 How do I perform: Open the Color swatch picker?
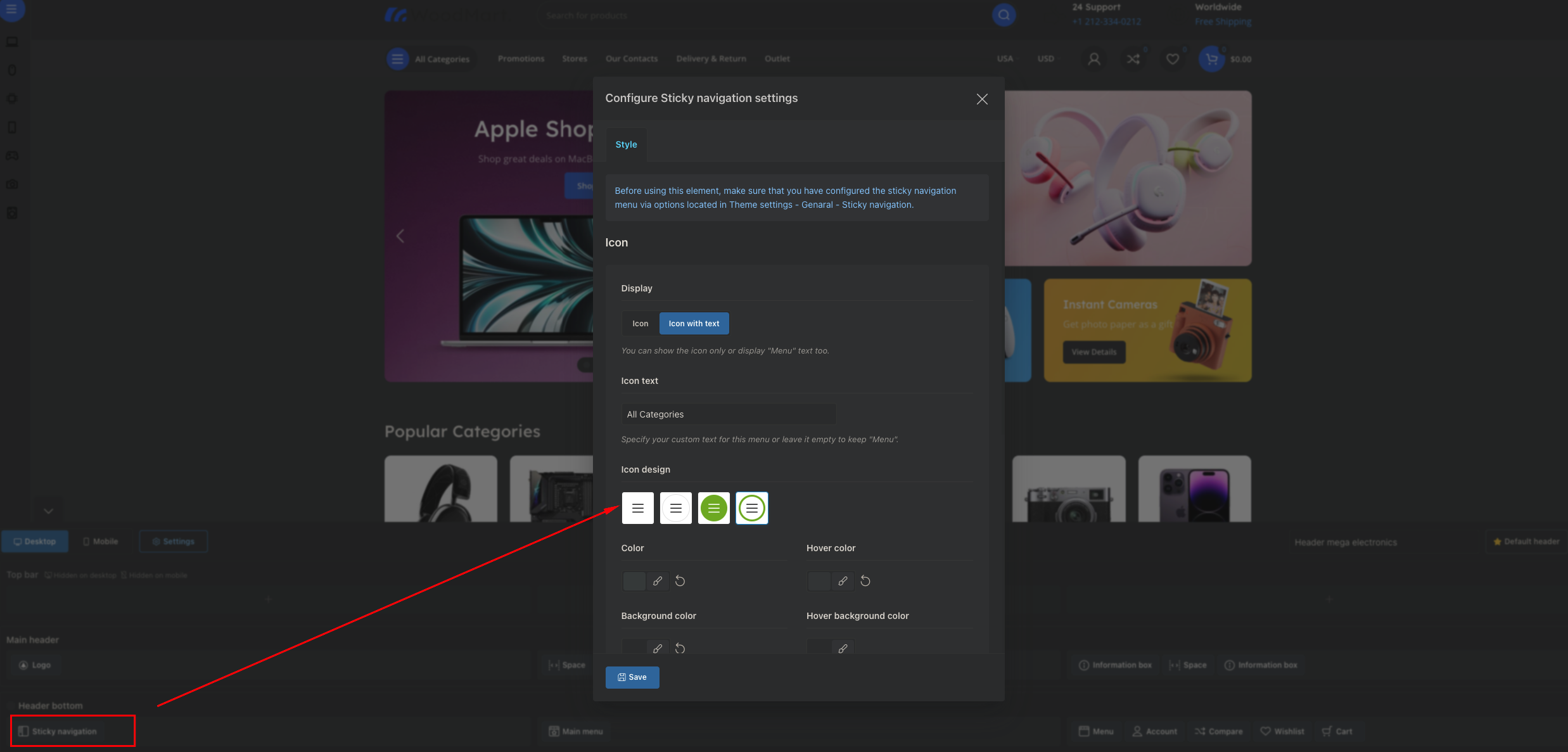point(634,581)
